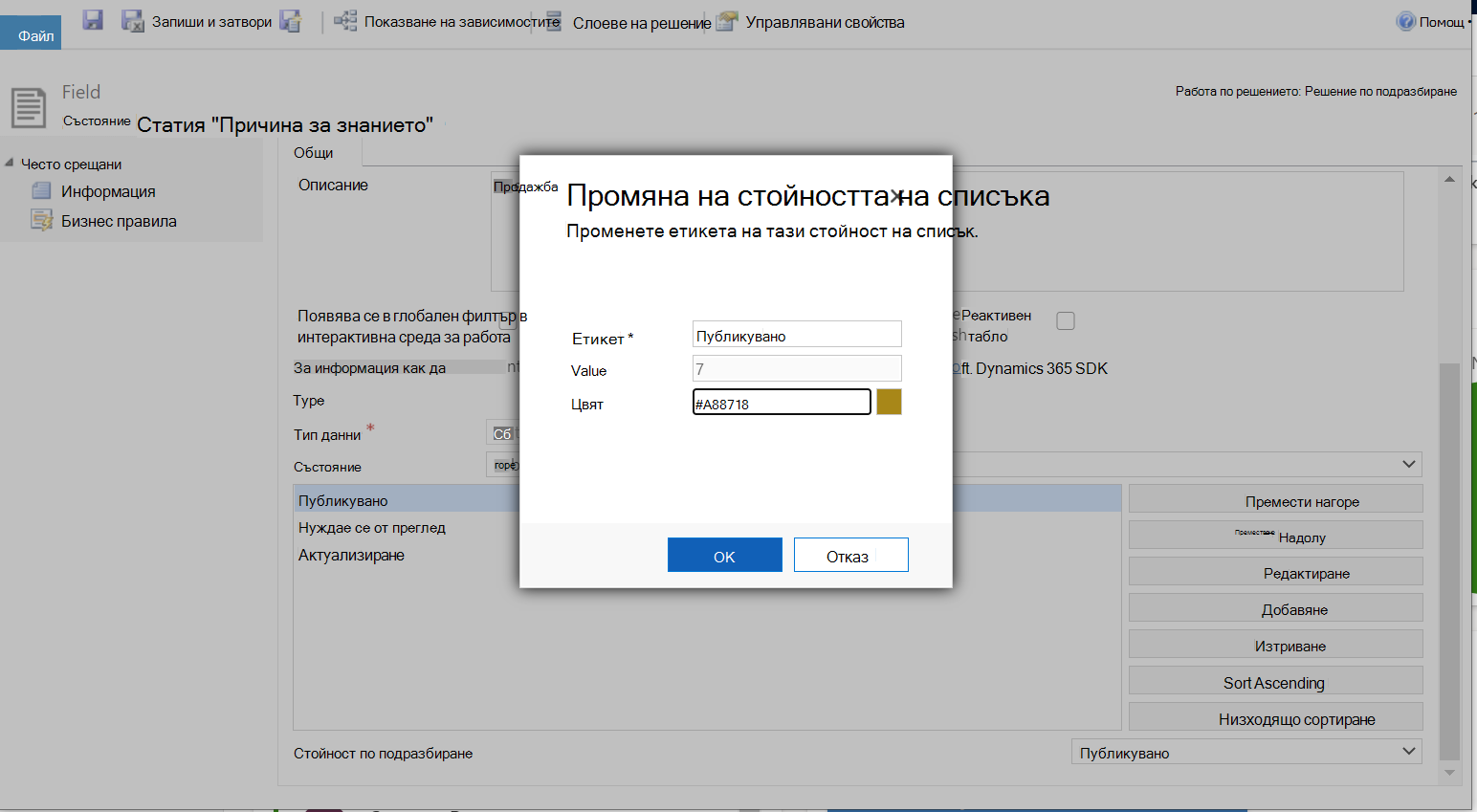Click the Save and New icon

click(291, 20)
